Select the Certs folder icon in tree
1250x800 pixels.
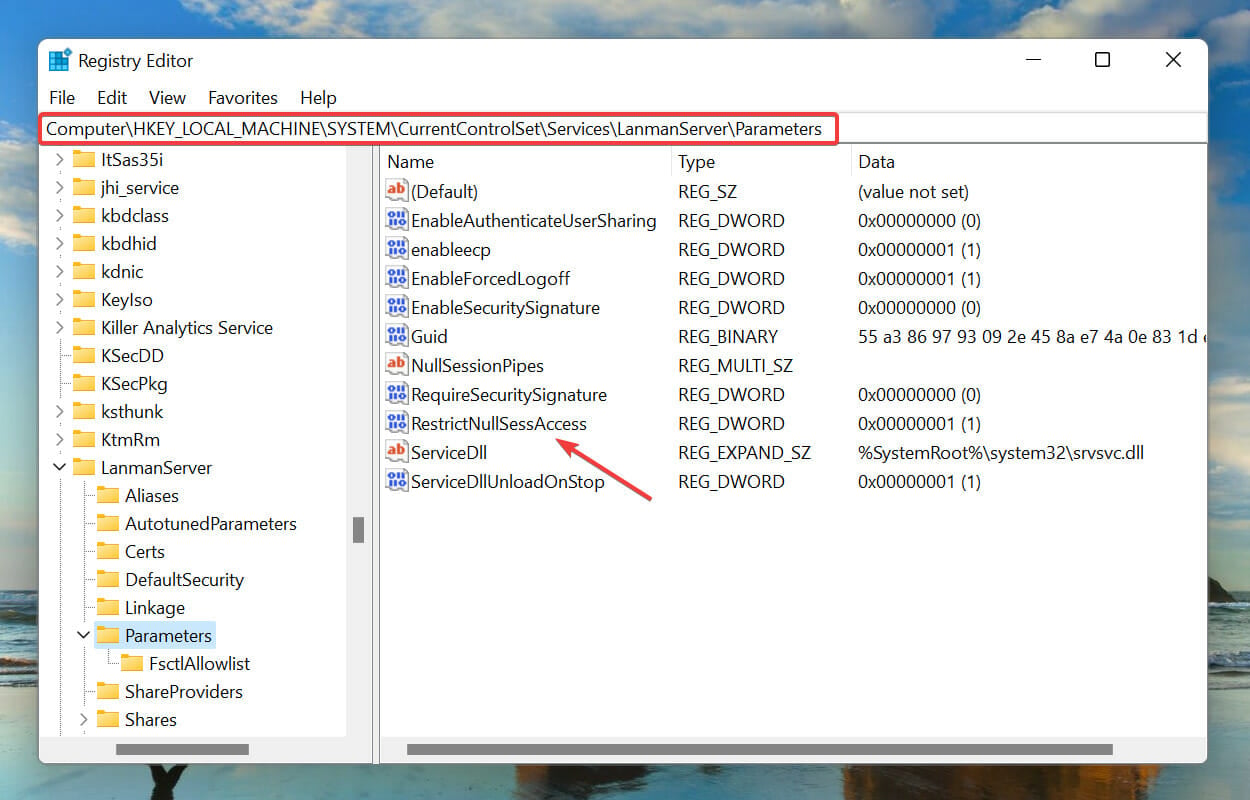[x=108, y=551]
